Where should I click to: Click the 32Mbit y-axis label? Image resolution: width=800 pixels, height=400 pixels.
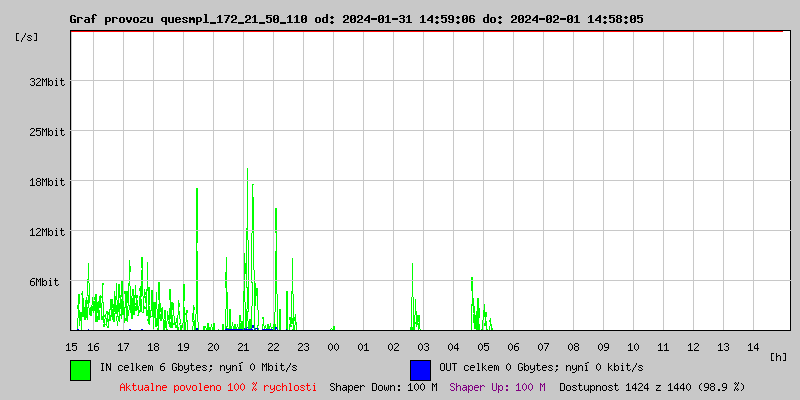(47, 82)
